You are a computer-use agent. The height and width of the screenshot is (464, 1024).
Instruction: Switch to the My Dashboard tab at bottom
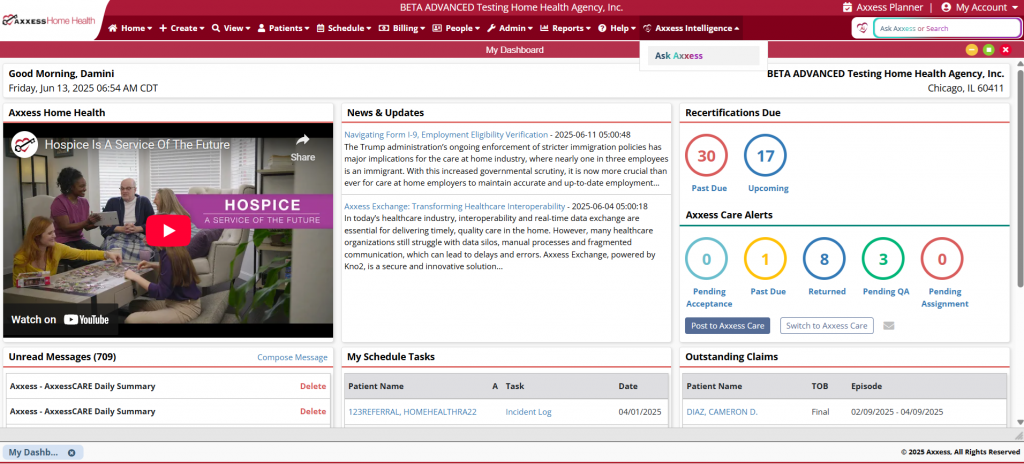[33, 452]
